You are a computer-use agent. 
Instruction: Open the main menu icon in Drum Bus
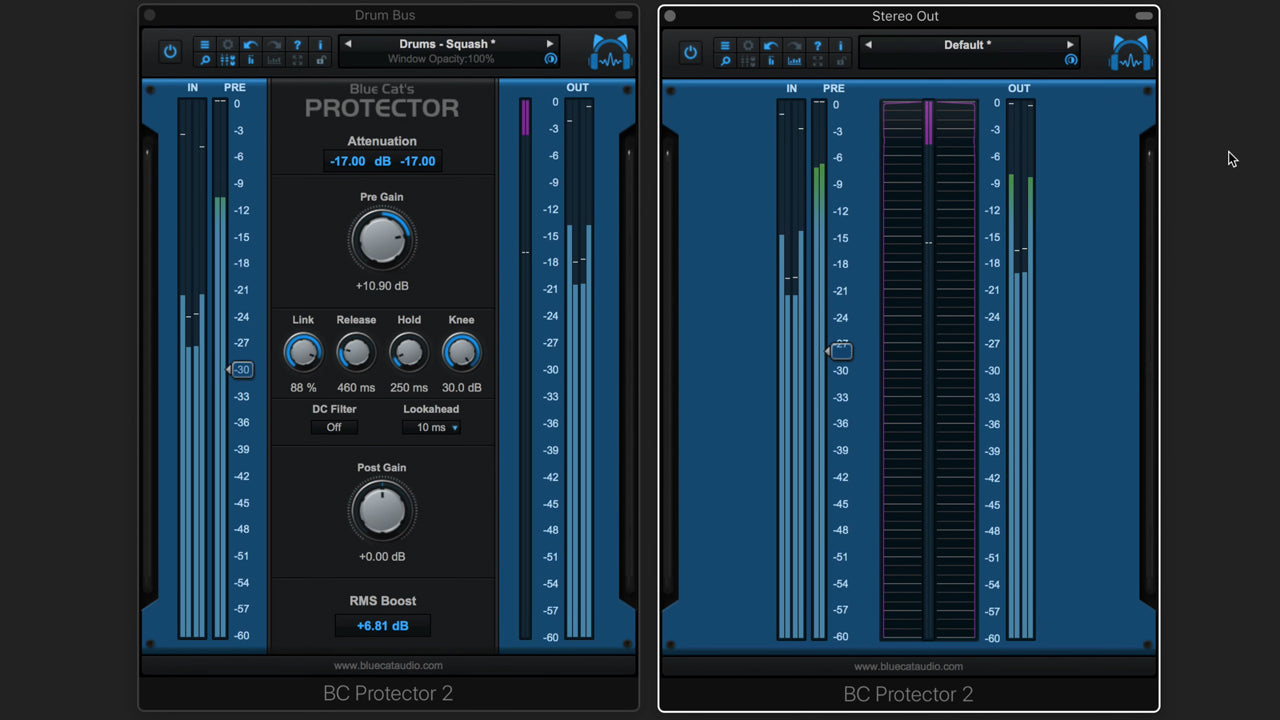click(204, 44)
